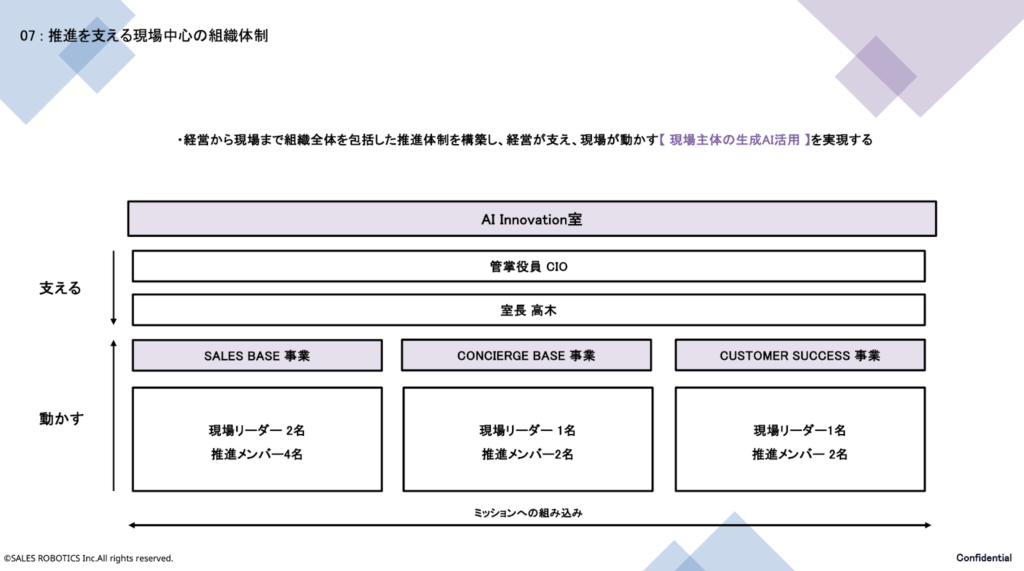Select the 動かす label
Screen dimensions: 1024x571
(60, 418)
